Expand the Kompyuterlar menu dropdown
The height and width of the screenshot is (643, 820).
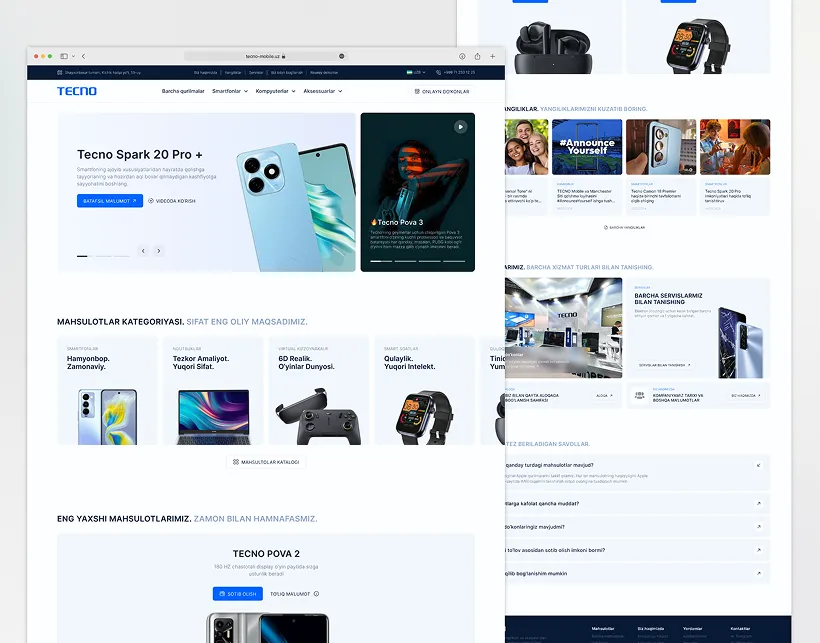click(276, 91)
